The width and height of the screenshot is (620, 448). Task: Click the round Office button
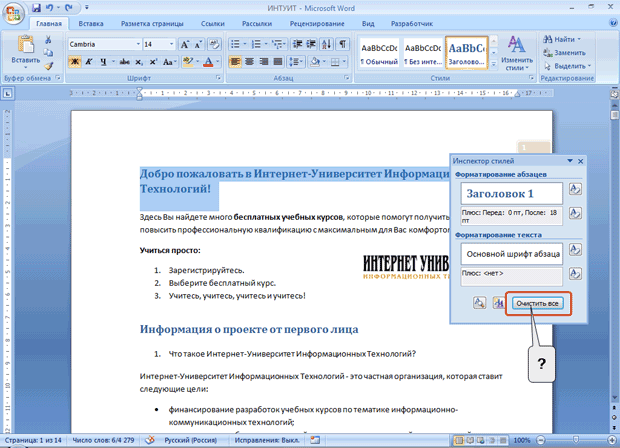[13, 13]
